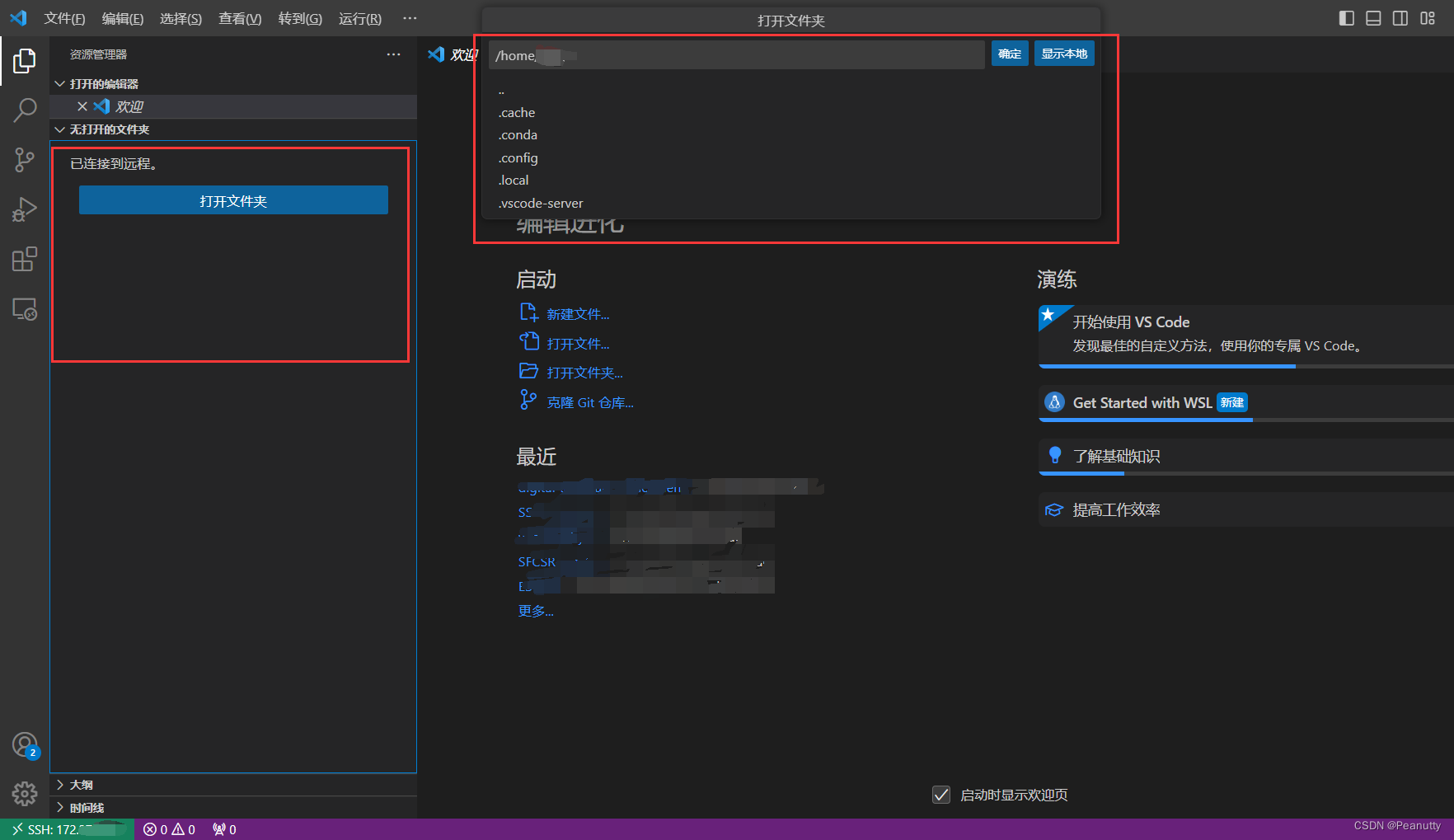The width and height of the screenshot is (1454, 840).
Task: Toggle primary side bar layout icon
Action: coord(1347,18)
